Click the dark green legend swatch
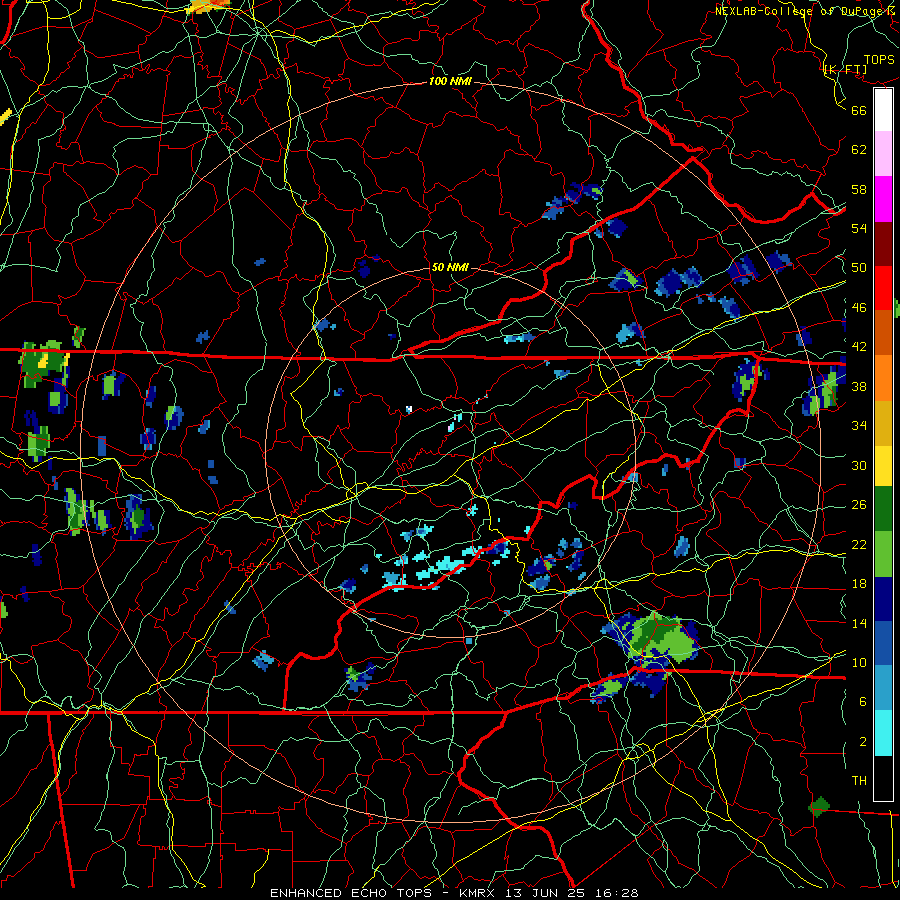The width and height of the screenshot is (900, 900). (x=883, y=509)
